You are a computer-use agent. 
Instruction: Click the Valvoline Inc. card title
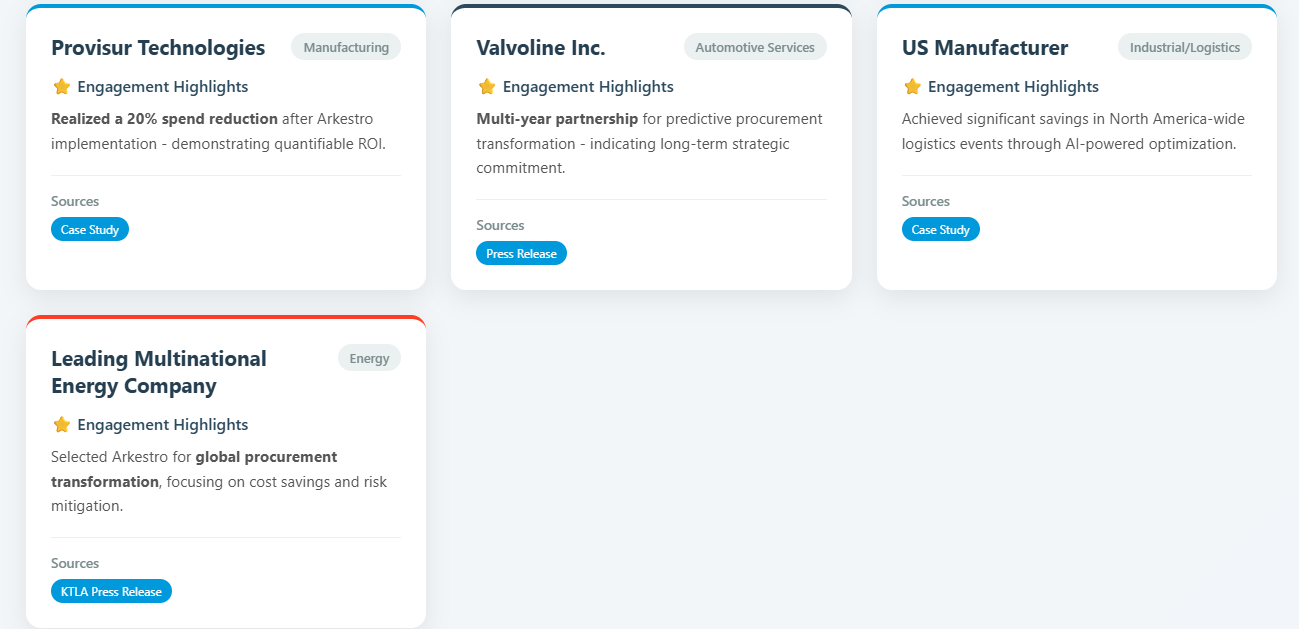(x=541, y=48)
